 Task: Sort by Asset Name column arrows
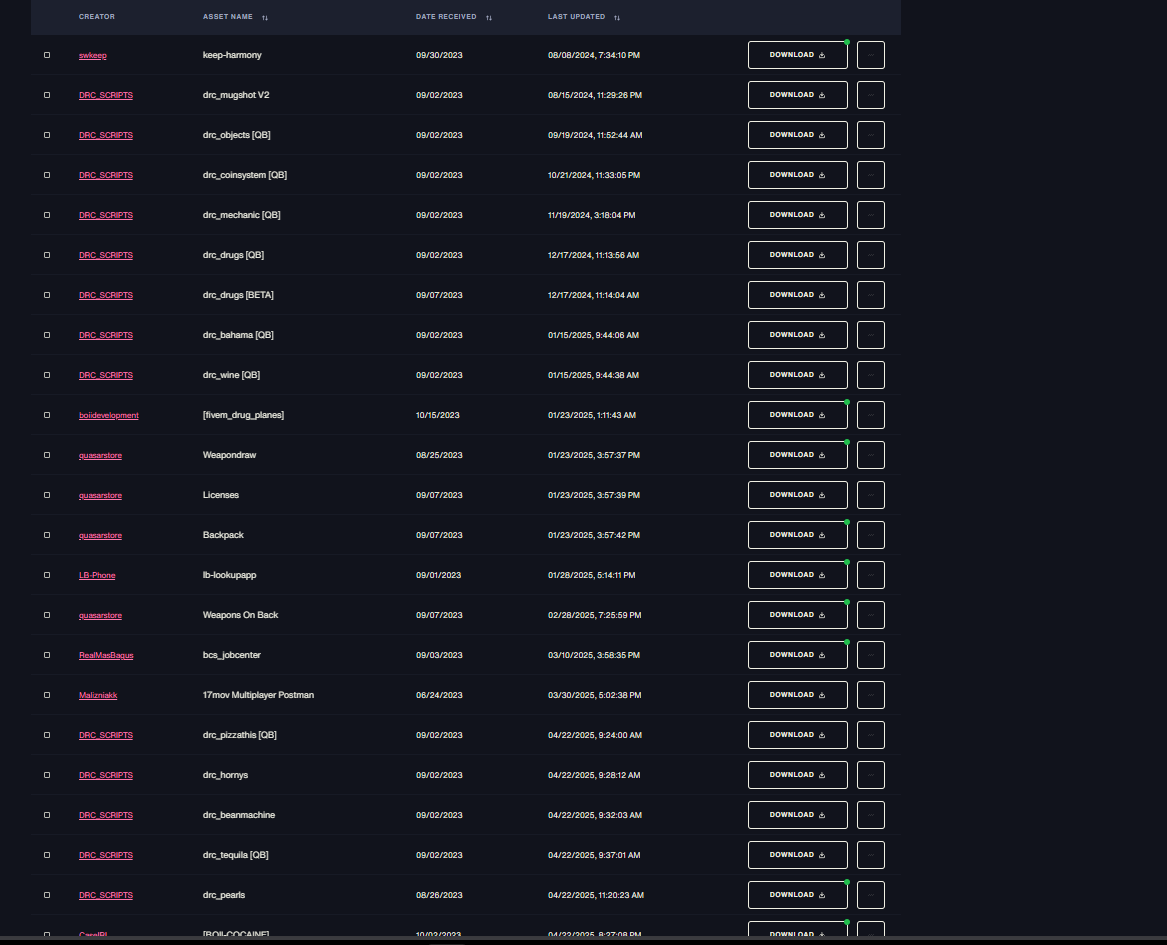[x=265, y=18]
